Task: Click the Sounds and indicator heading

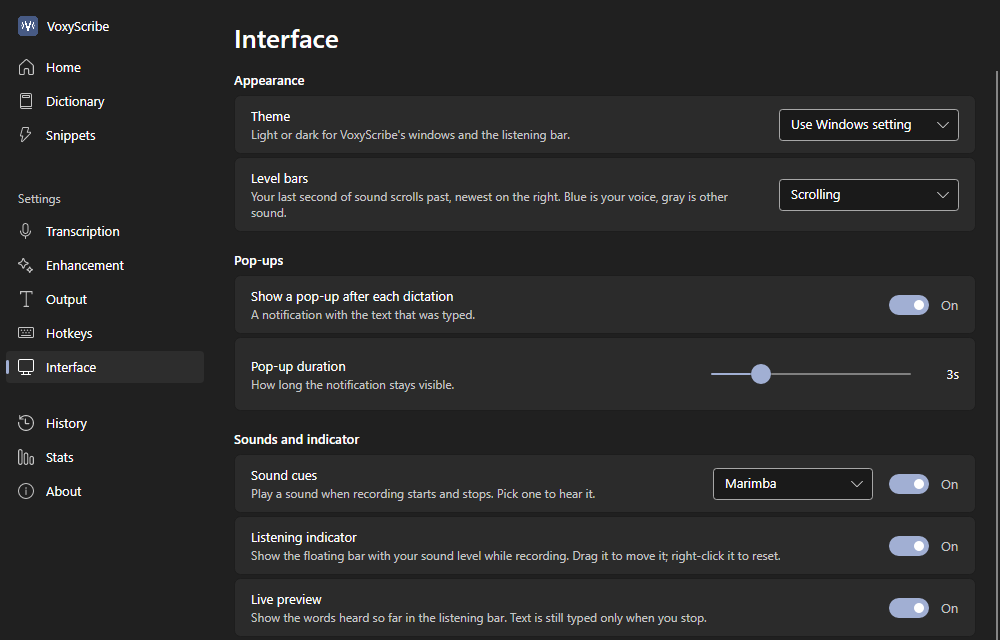Action: click(297, 439)
